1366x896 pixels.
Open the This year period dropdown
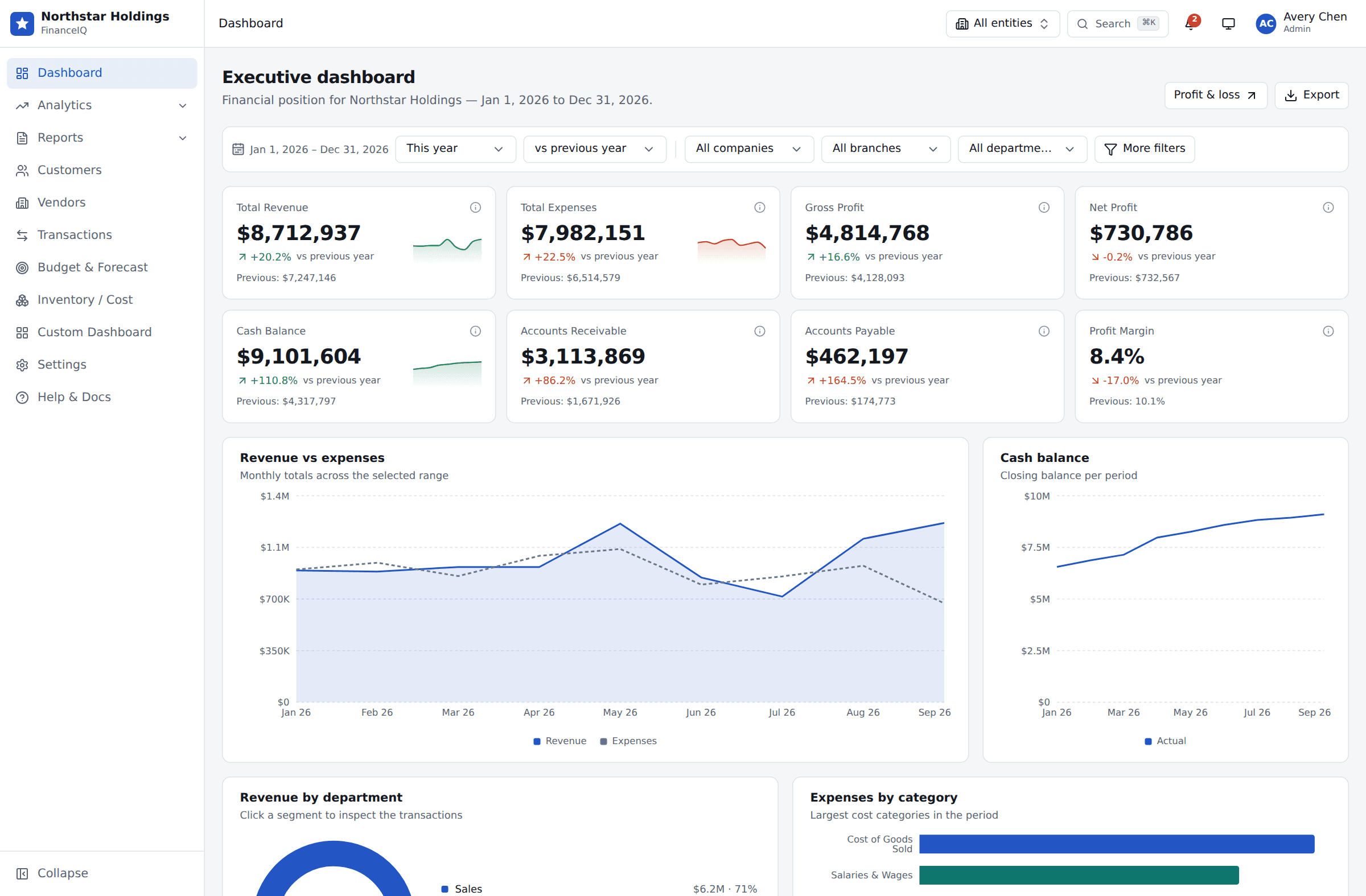[x=455, y=149]
